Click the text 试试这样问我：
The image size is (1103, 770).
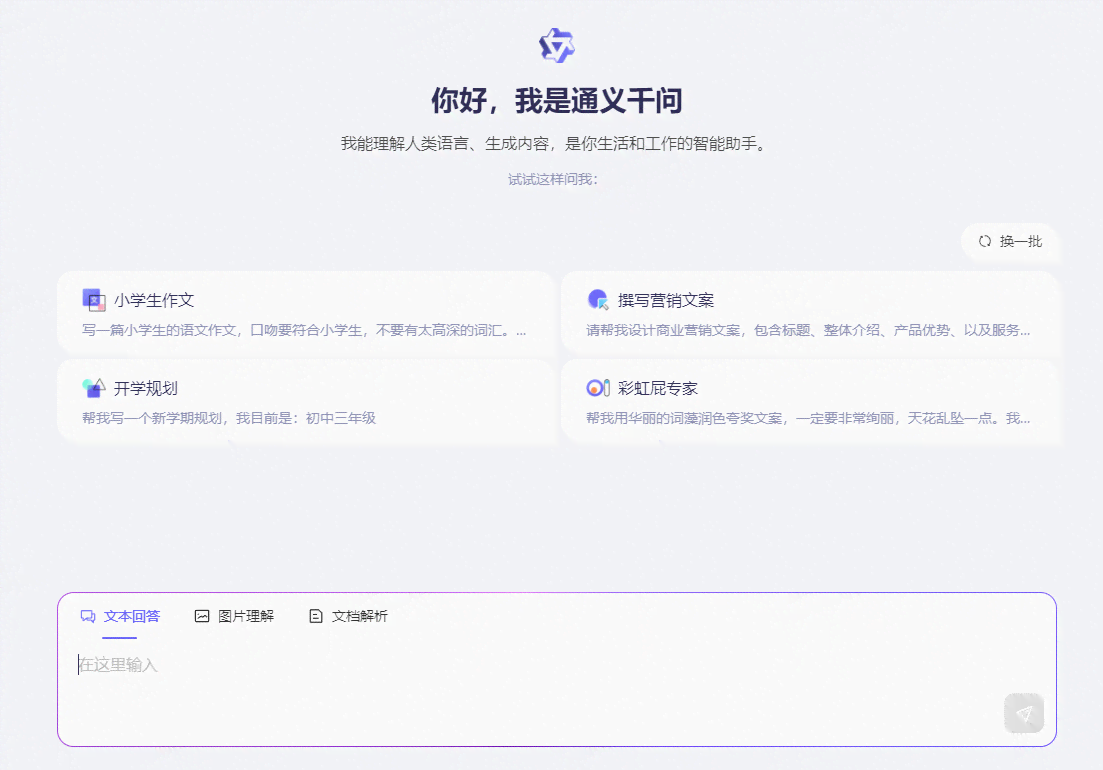coord(553,179)
